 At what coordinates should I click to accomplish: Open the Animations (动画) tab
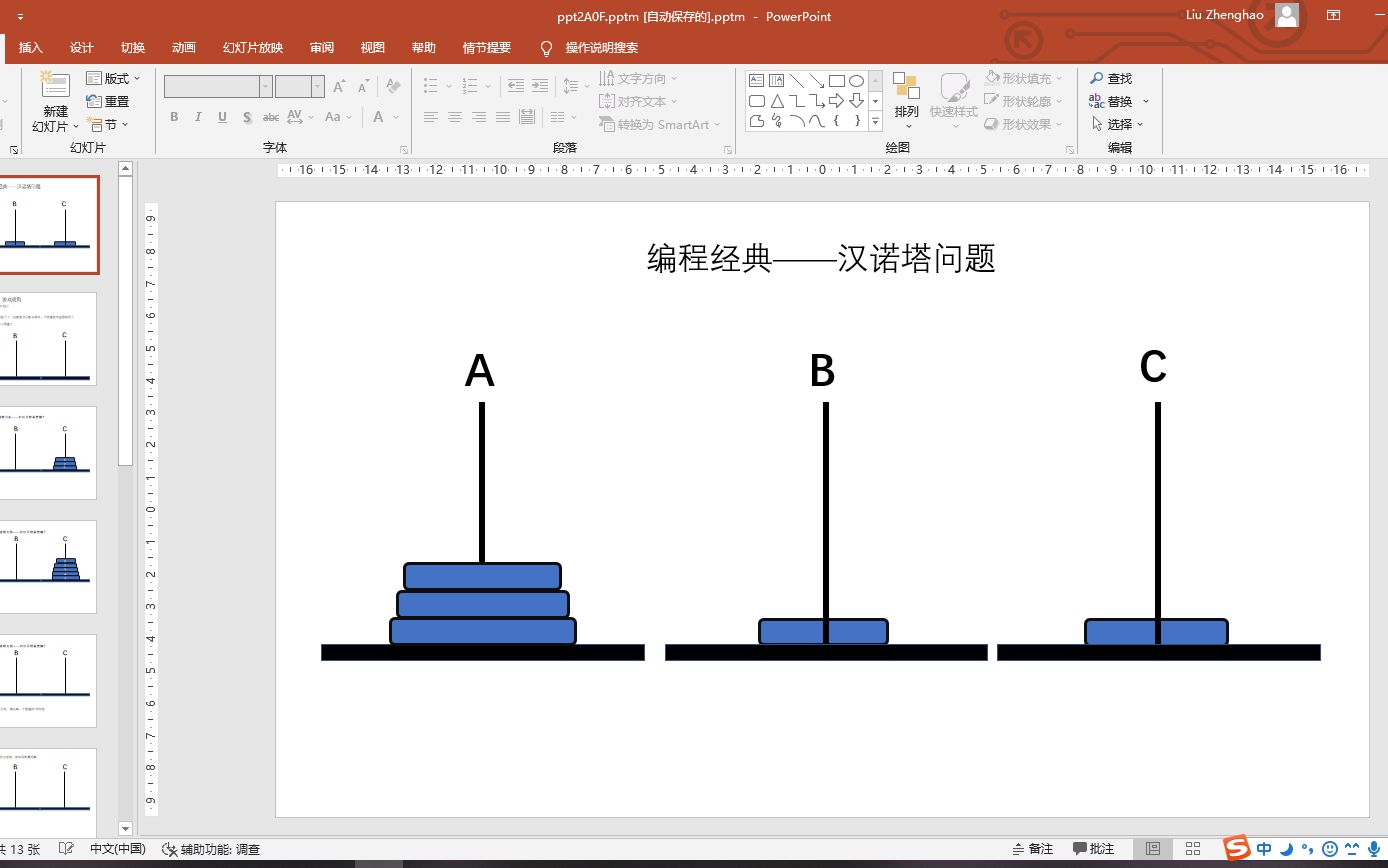[184, 48]
